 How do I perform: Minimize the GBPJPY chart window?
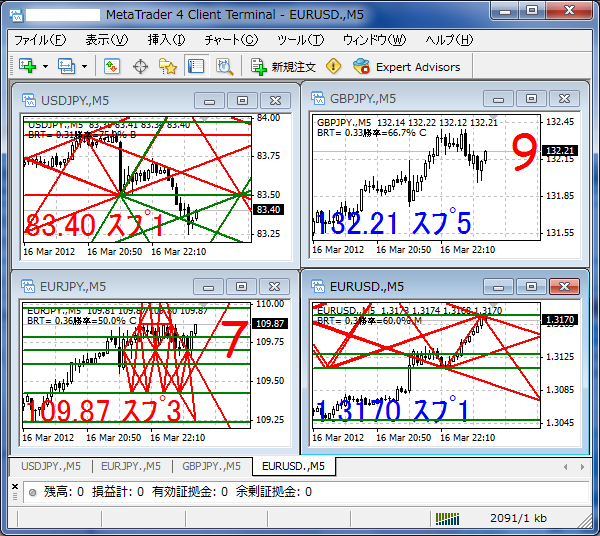498,99
